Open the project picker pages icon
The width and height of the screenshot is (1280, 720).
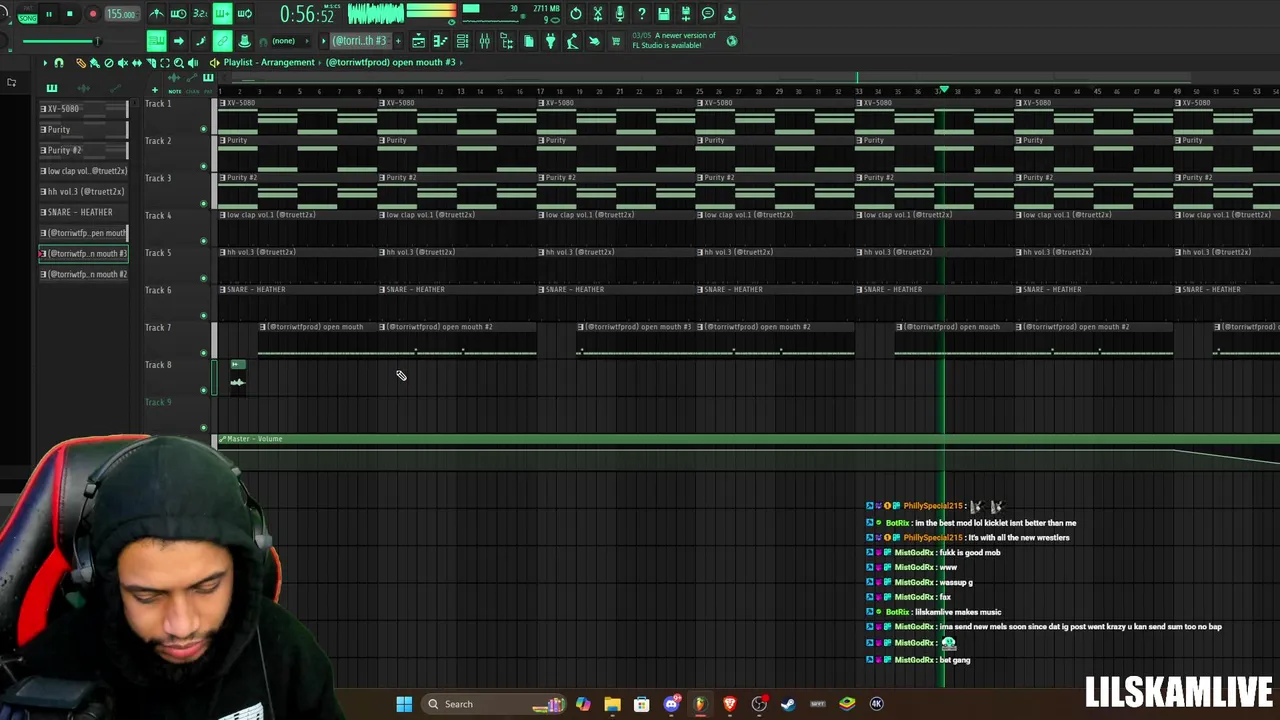(x=528, y=41)
